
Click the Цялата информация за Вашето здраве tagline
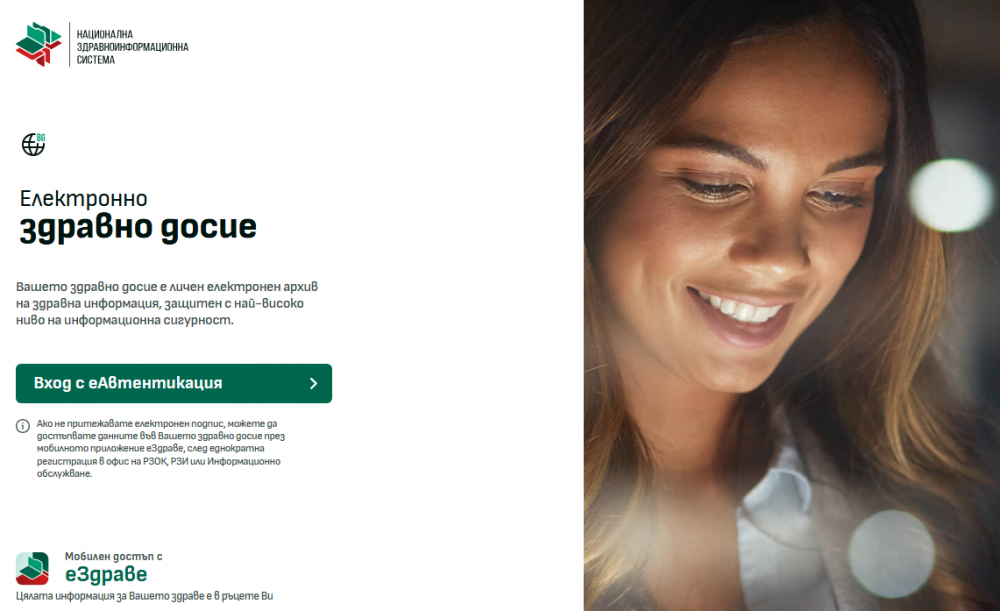144,596
